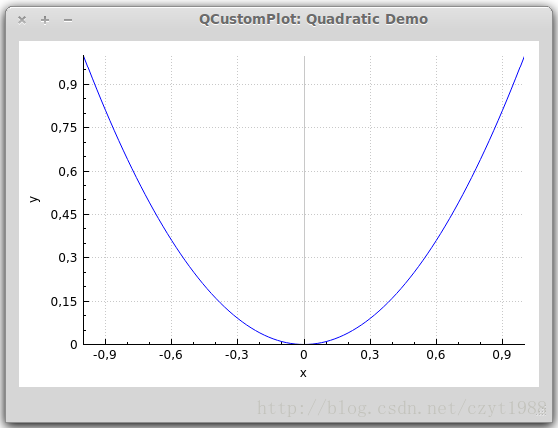
Task: Maximize the window with the plus button
Action: click(45, 20)
